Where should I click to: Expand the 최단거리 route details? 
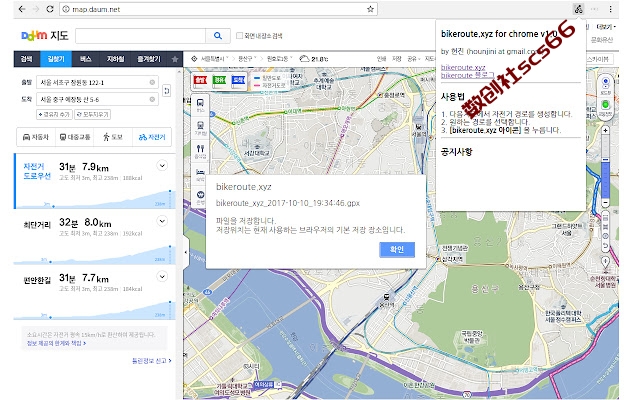162,221
